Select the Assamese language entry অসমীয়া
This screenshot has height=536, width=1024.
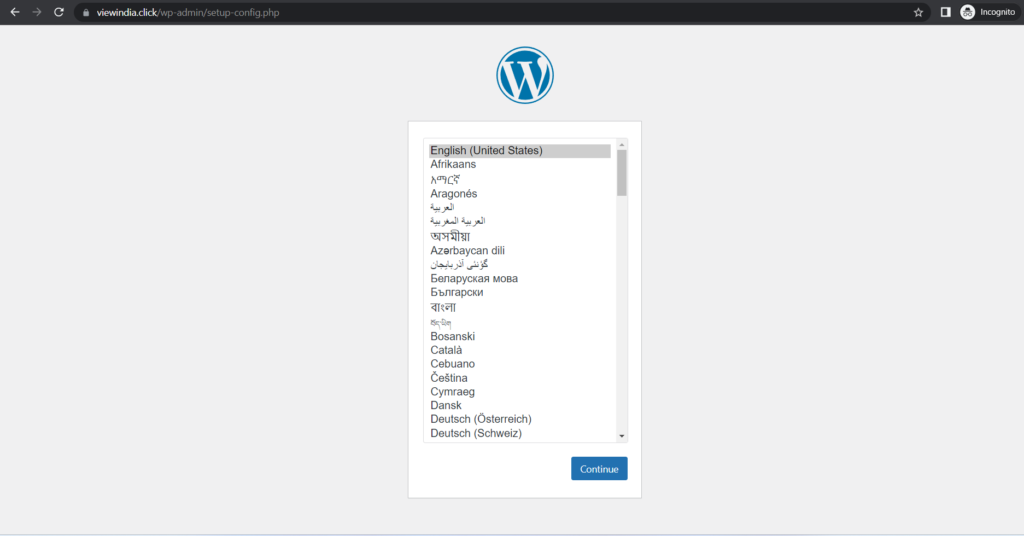point(520,236)
